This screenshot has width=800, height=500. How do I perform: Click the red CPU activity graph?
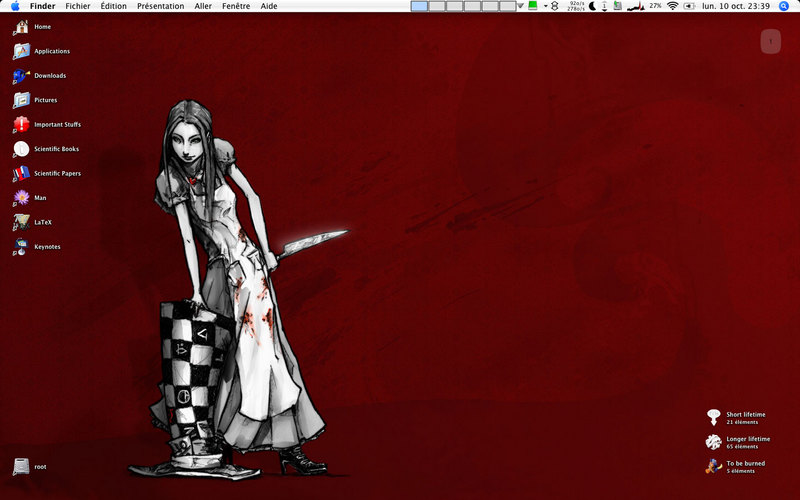pos(636,6)
